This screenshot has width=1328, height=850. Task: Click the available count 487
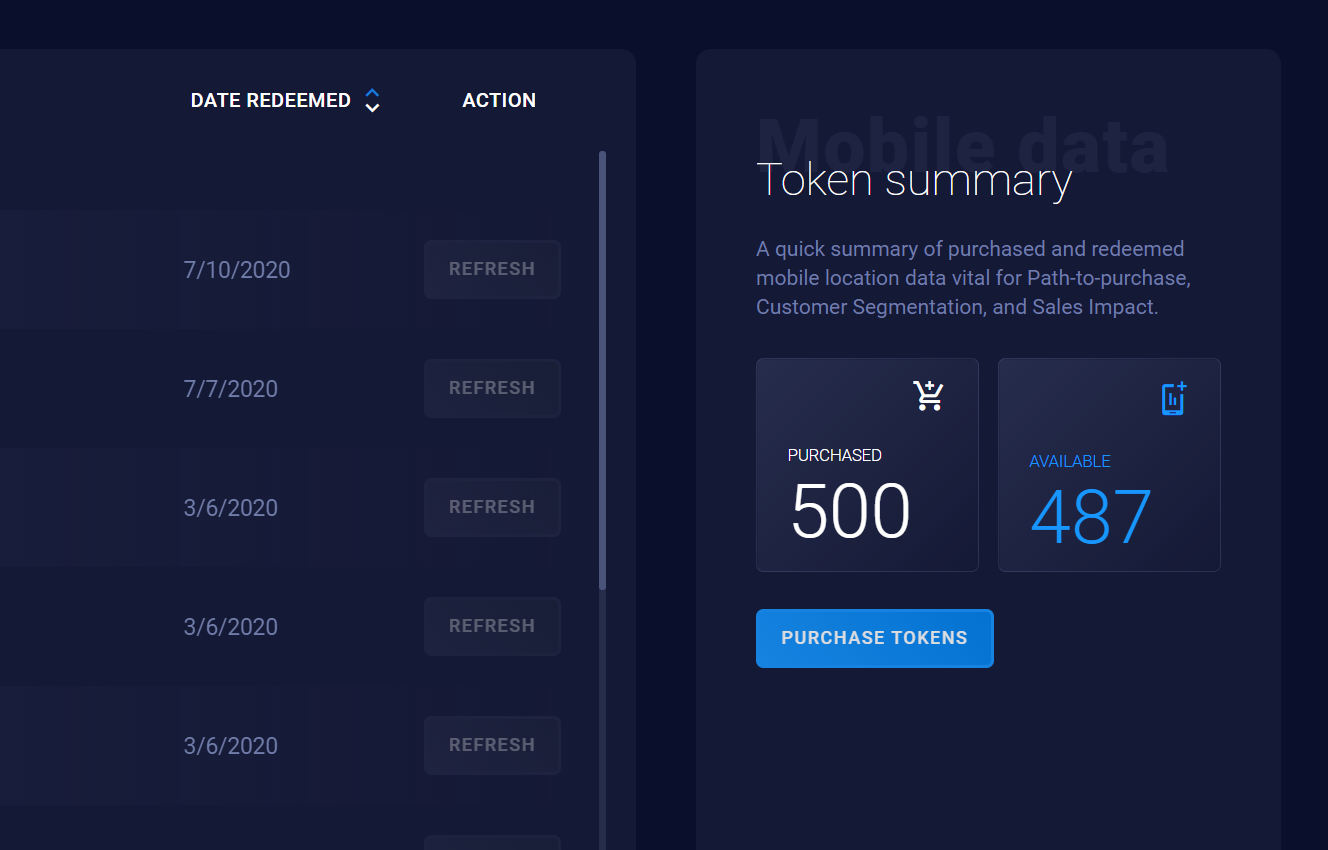[x=1091, y=517]
